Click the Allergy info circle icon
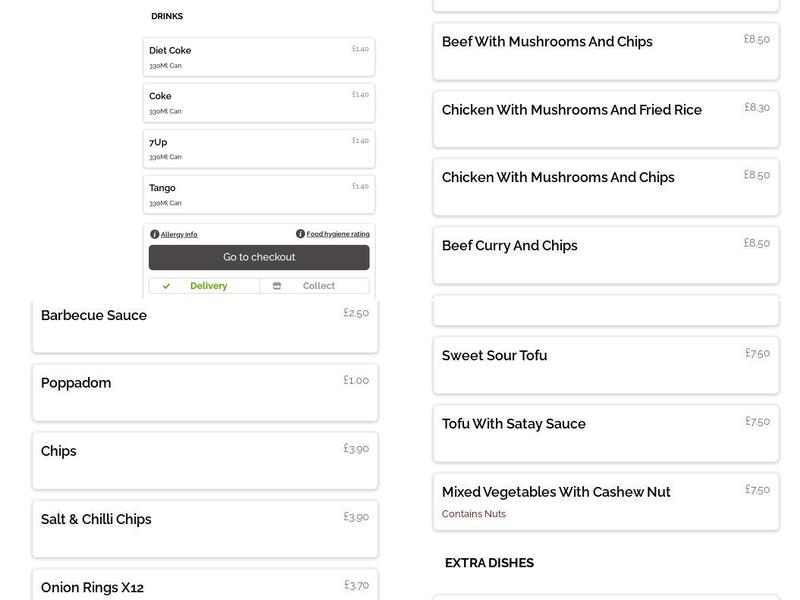This screenshot has height=600, width=800. point(156,233)
